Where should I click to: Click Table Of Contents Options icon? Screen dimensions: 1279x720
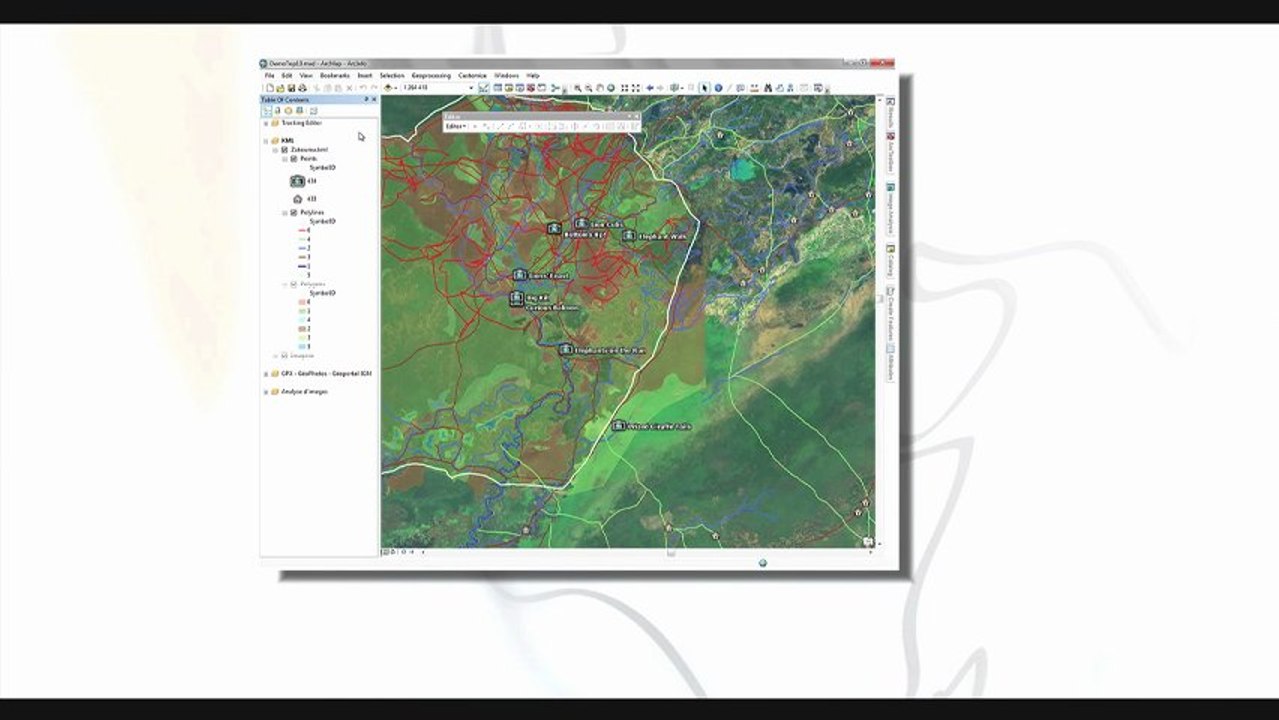coord(313,111)
